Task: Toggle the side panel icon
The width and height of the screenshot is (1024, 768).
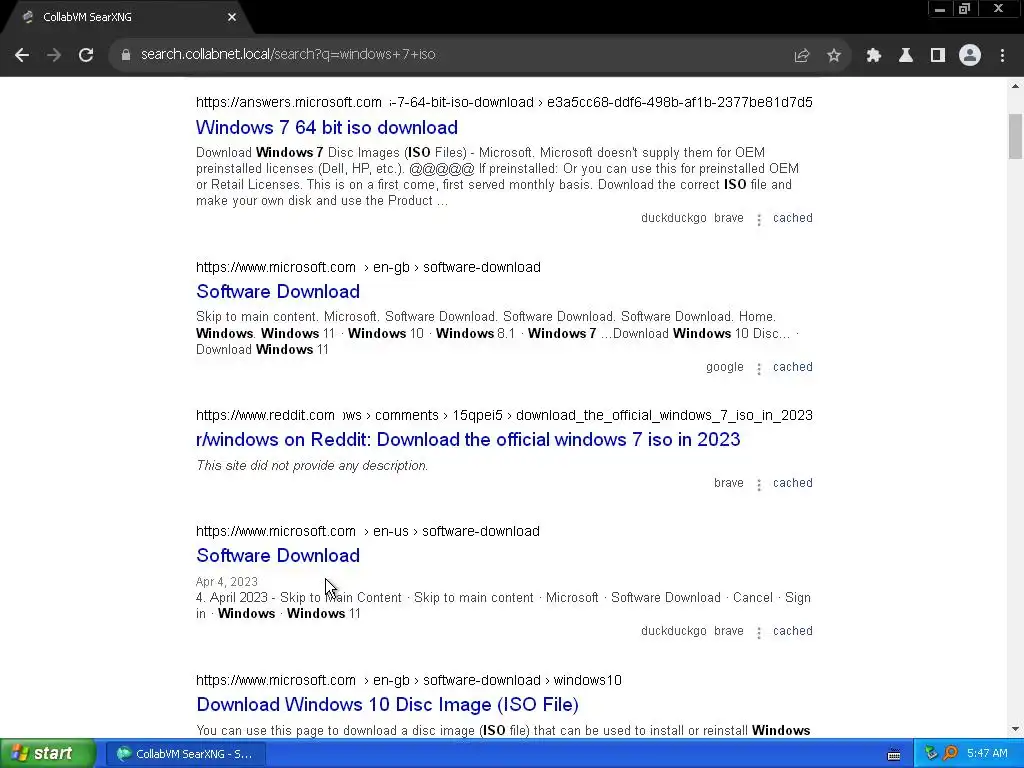Action: tap(938, 56)
